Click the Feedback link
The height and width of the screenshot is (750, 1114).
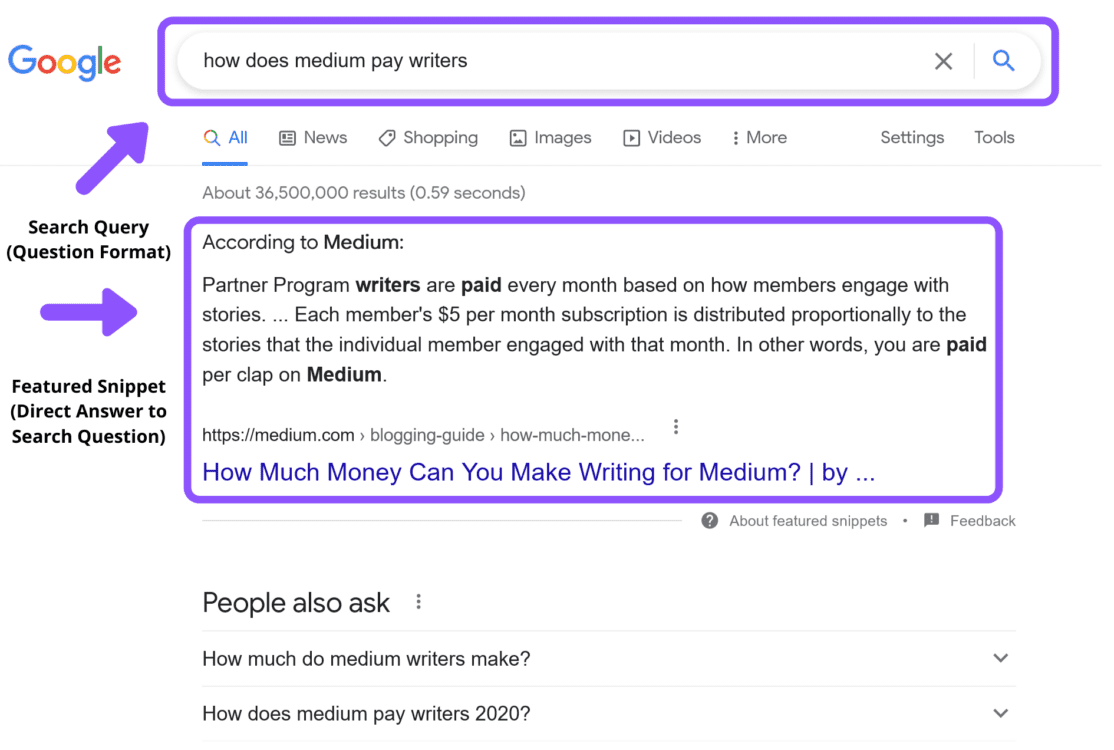(983, 521)
